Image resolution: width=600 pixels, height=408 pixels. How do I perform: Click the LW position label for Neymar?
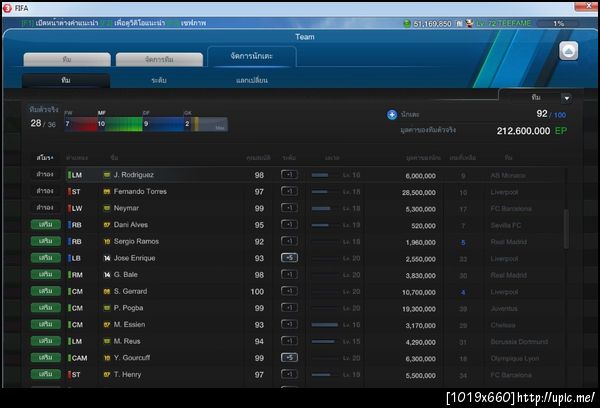77,209
